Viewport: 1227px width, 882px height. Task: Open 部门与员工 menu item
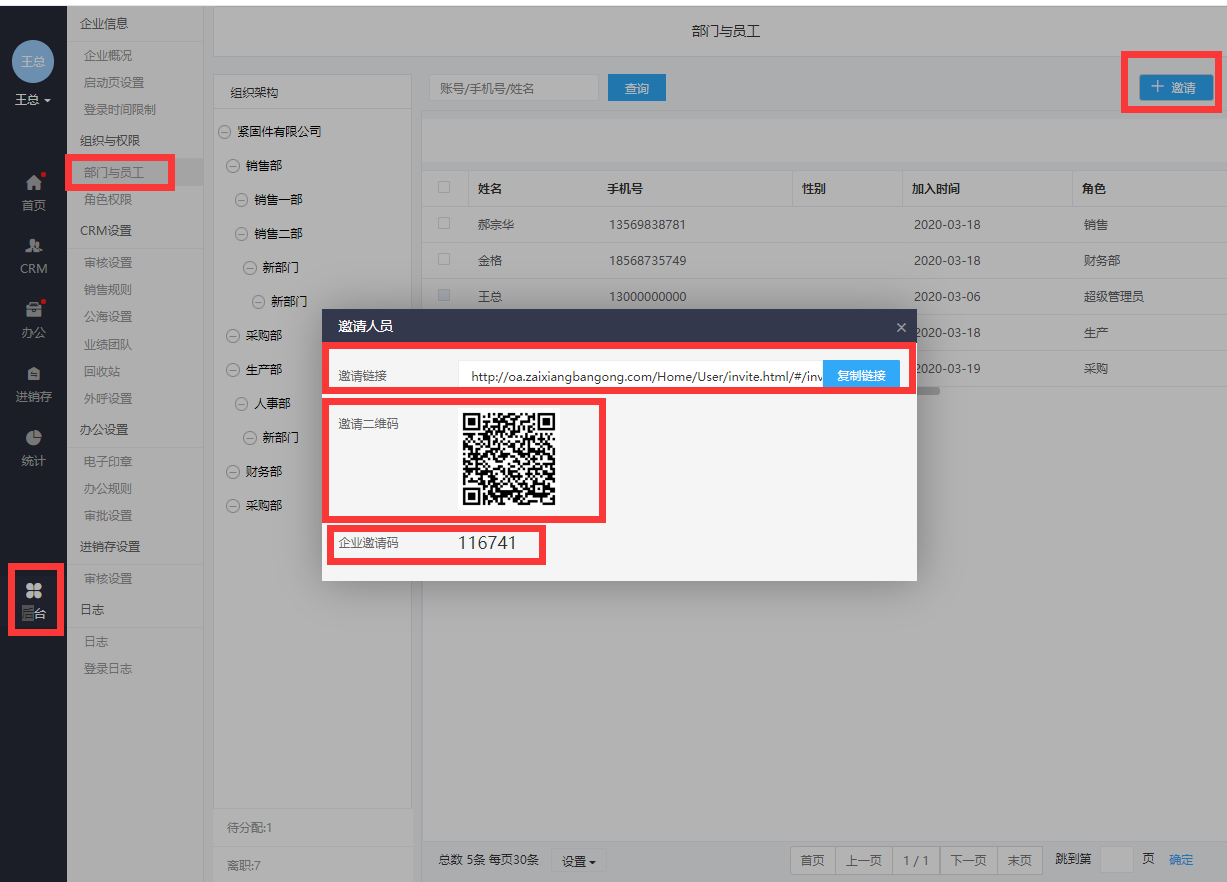(x=114, y=173)
